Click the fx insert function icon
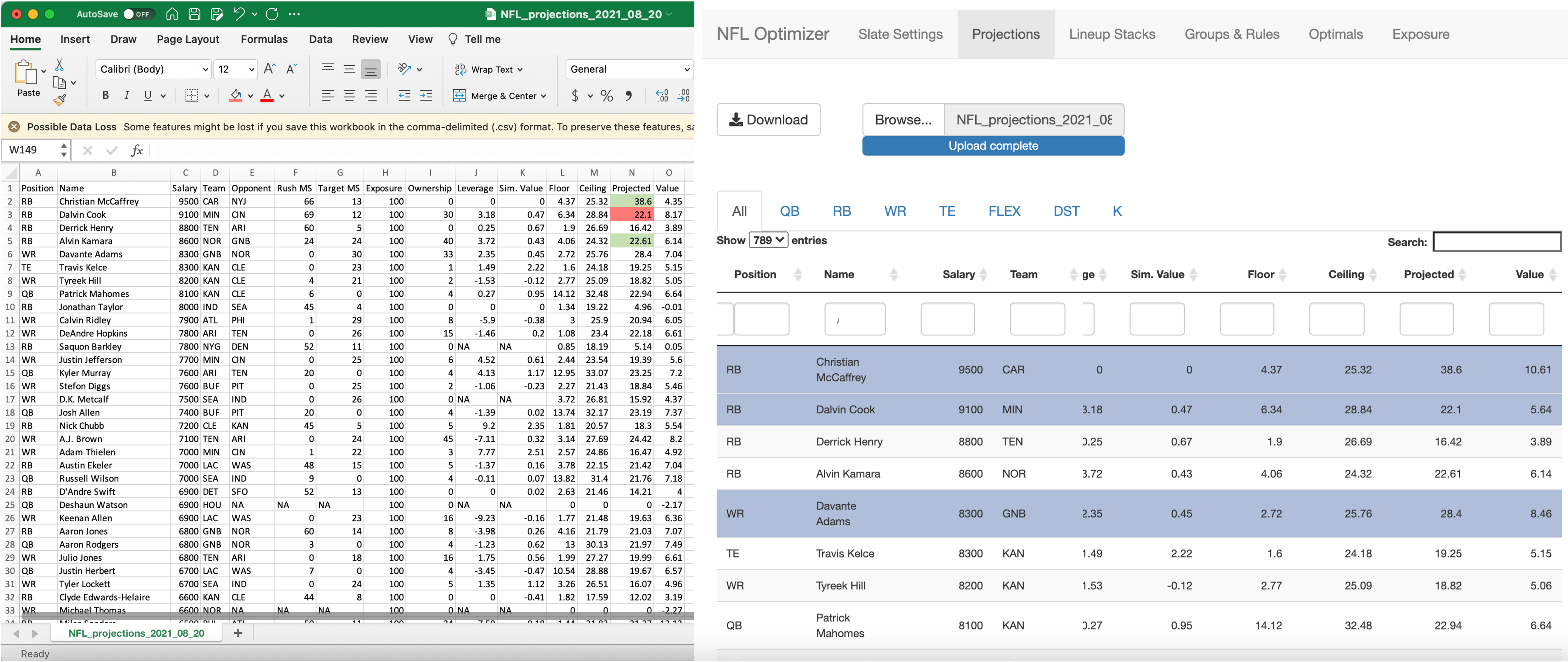 pos(137,150)
